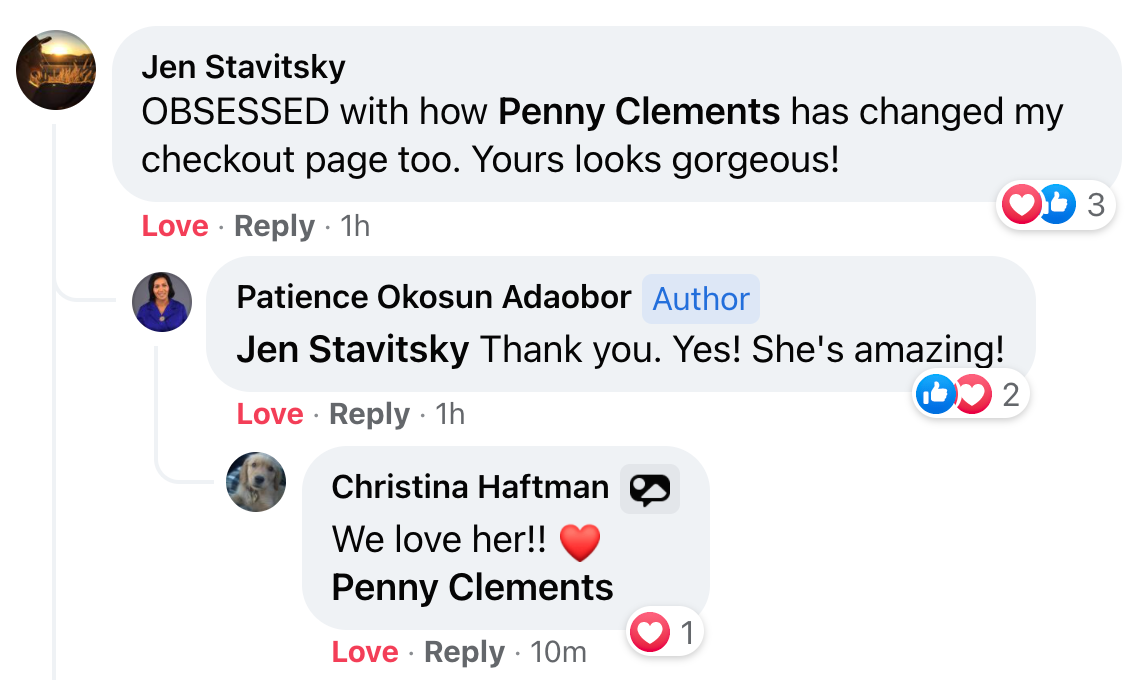Viewport: 1143px width, 680px height.
Task: Click the chat badge icon beside Christina Haftman
Action: click(x=649, y=489)
